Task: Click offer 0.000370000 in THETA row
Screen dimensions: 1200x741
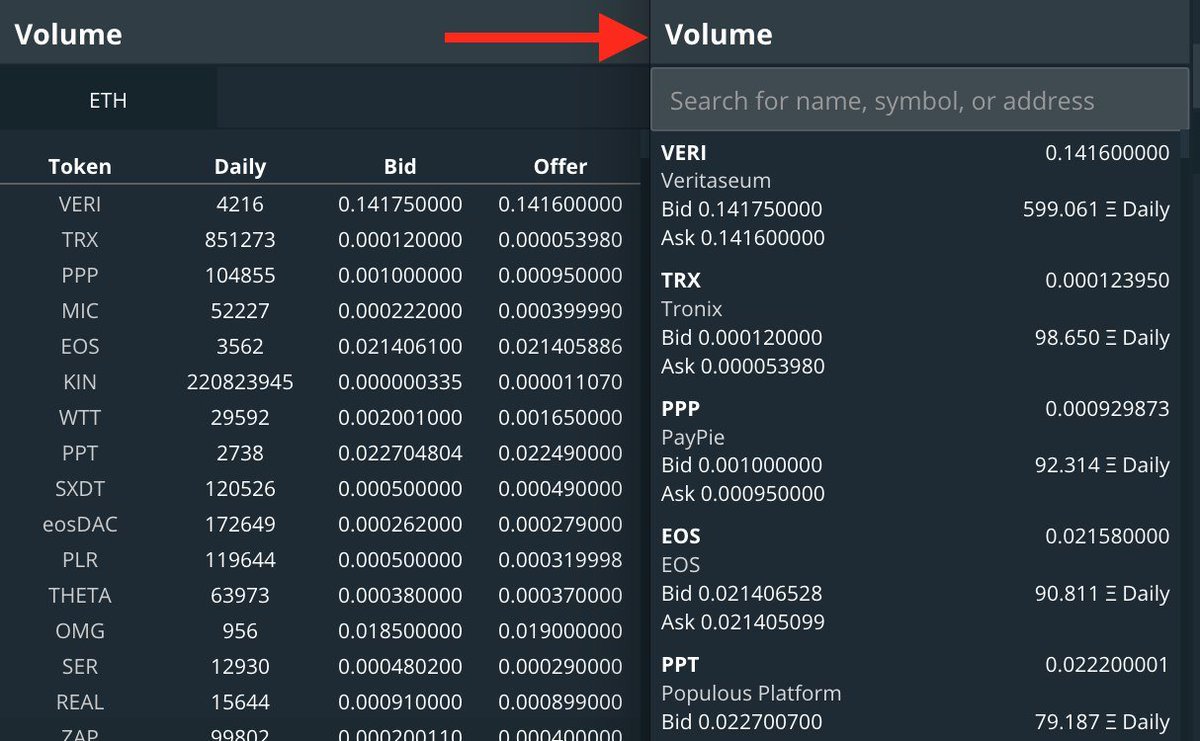Action: click(x=560, y=596)
